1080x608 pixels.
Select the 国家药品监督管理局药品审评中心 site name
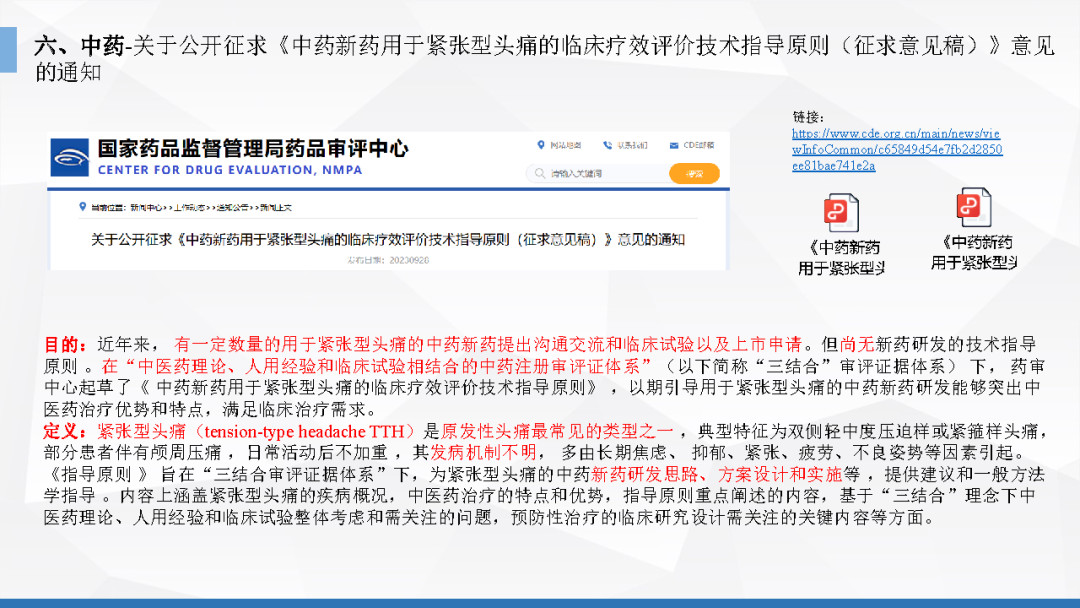pos(253,149)
